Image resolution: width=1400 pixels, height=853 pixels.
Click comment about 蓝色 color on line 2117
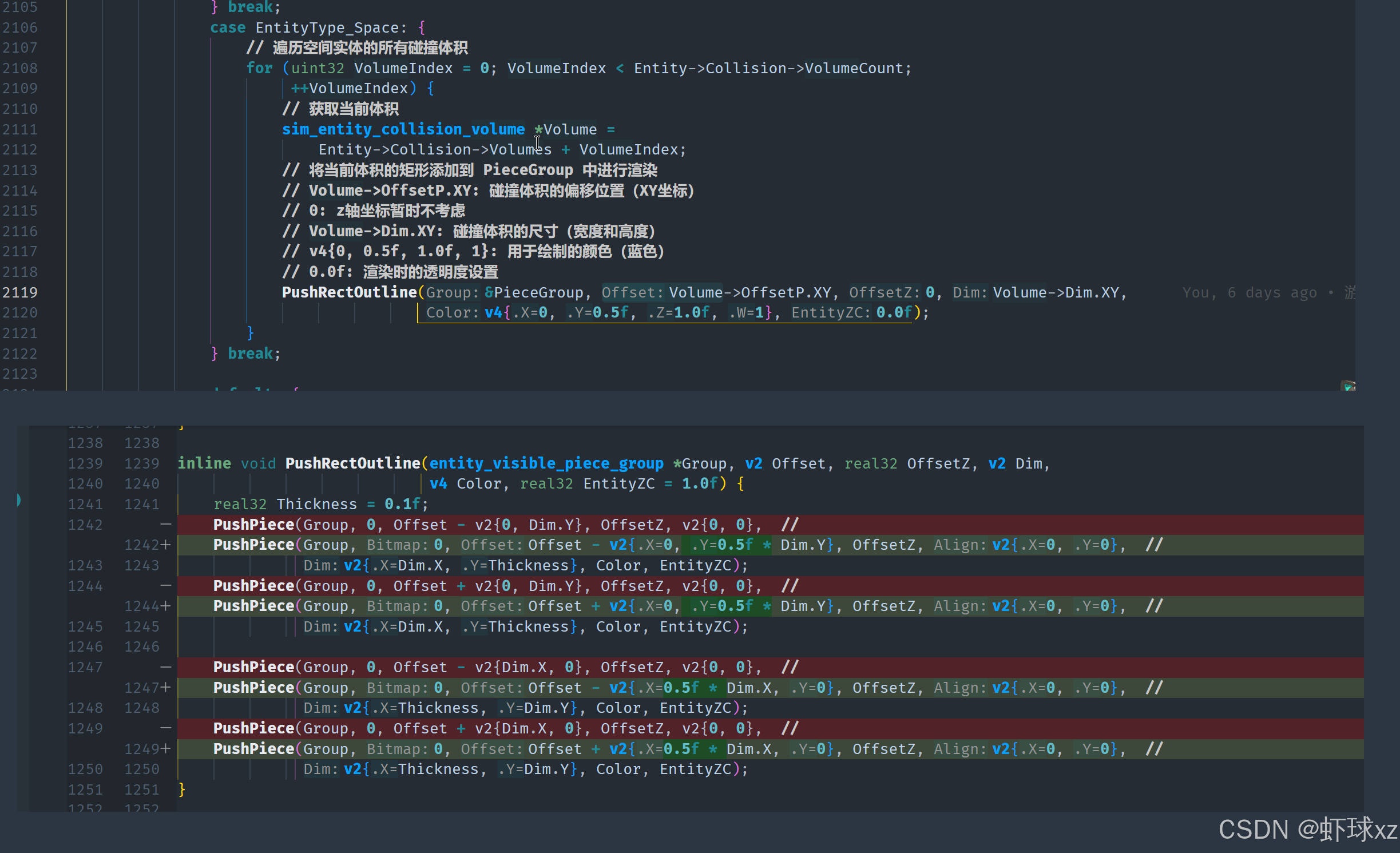tap(473, 251)
